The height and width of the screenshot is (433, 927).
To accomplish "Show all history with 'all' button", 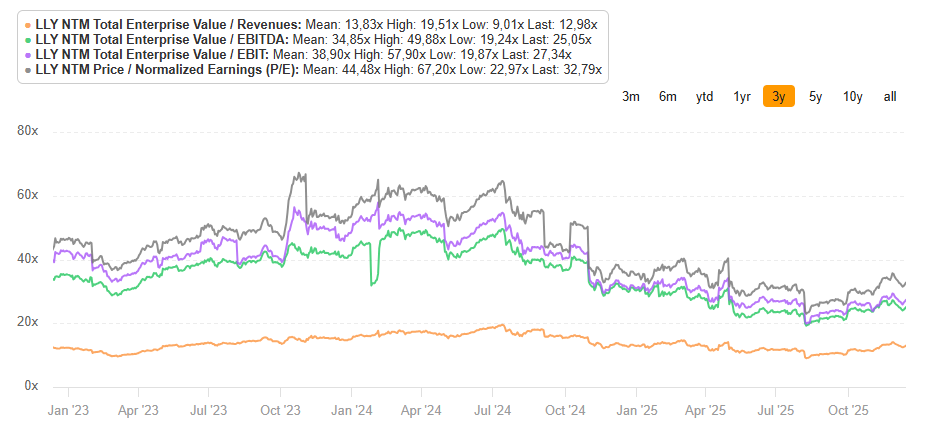I will [x=890, y=97].
